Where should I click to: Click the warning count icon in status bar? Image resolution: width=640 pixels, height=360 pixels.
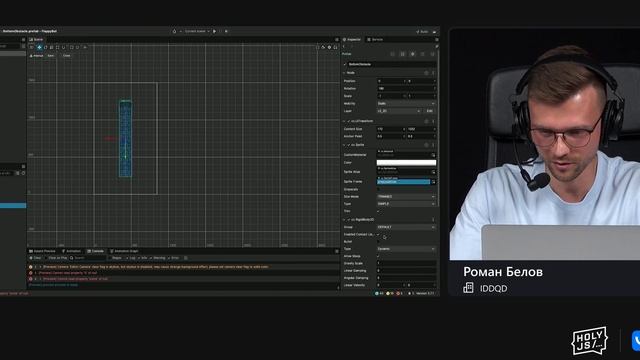point(389,293)
